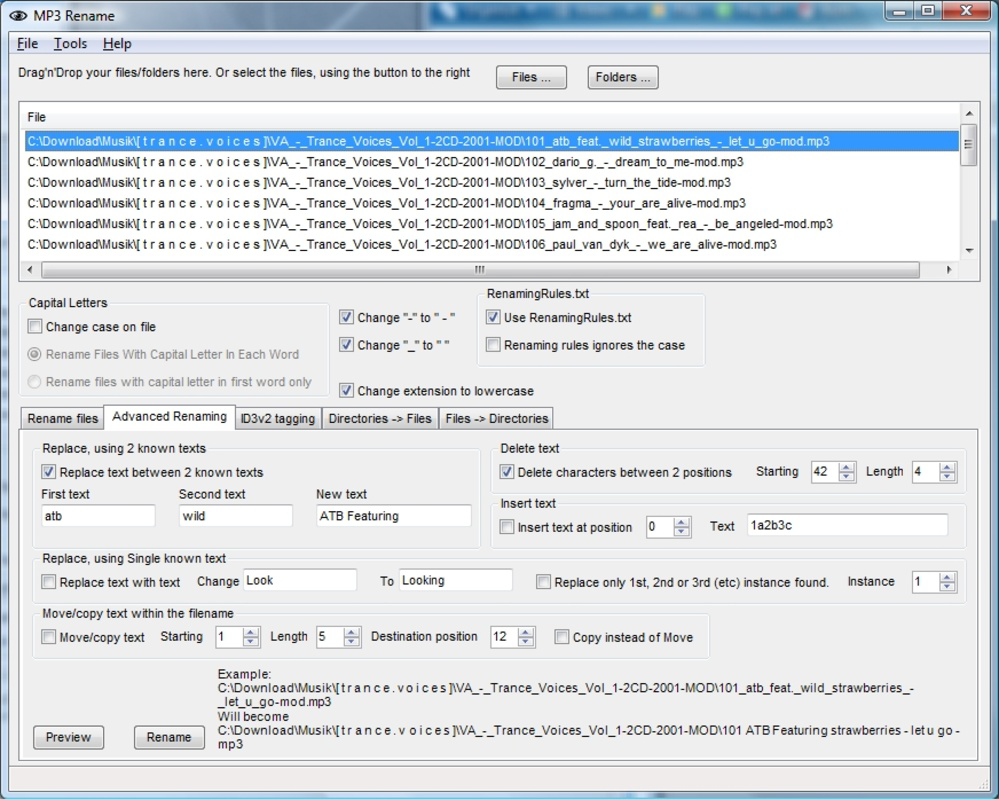Uncheck Use RenamingRules.txt

pyautogui.click(x=492, y=317)
